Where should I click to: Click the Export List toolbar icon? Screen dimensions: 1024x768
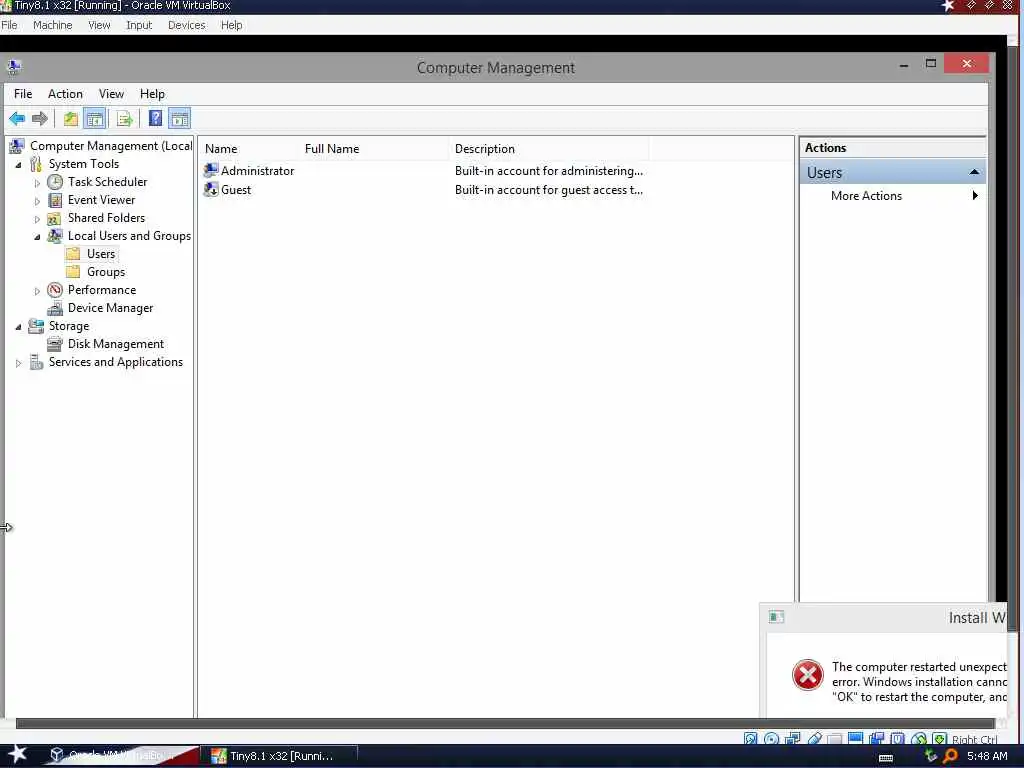[124, 119]
